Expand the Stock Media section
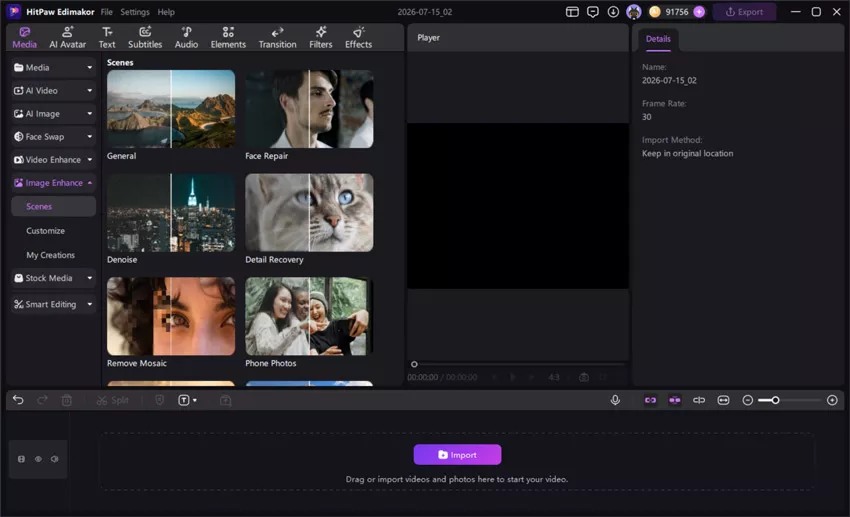Screen dimensions: 850x517 (53, 278)
